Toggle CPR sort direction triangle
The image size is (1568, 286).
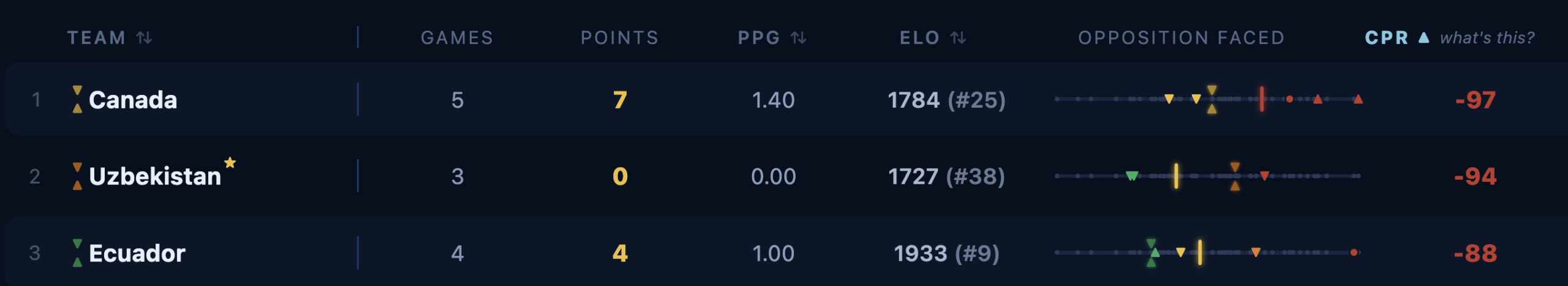pyautogui.click(x=1423, y=38)
